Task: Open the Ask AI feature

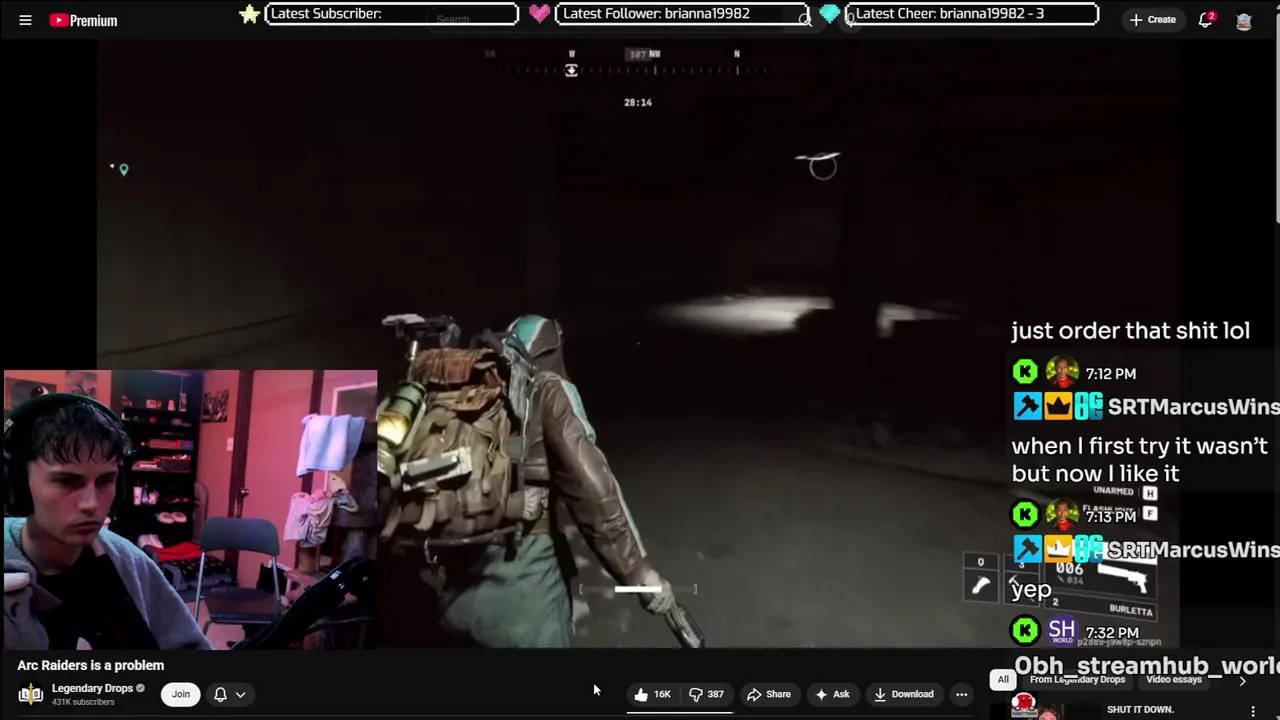Action: point(832,694)
